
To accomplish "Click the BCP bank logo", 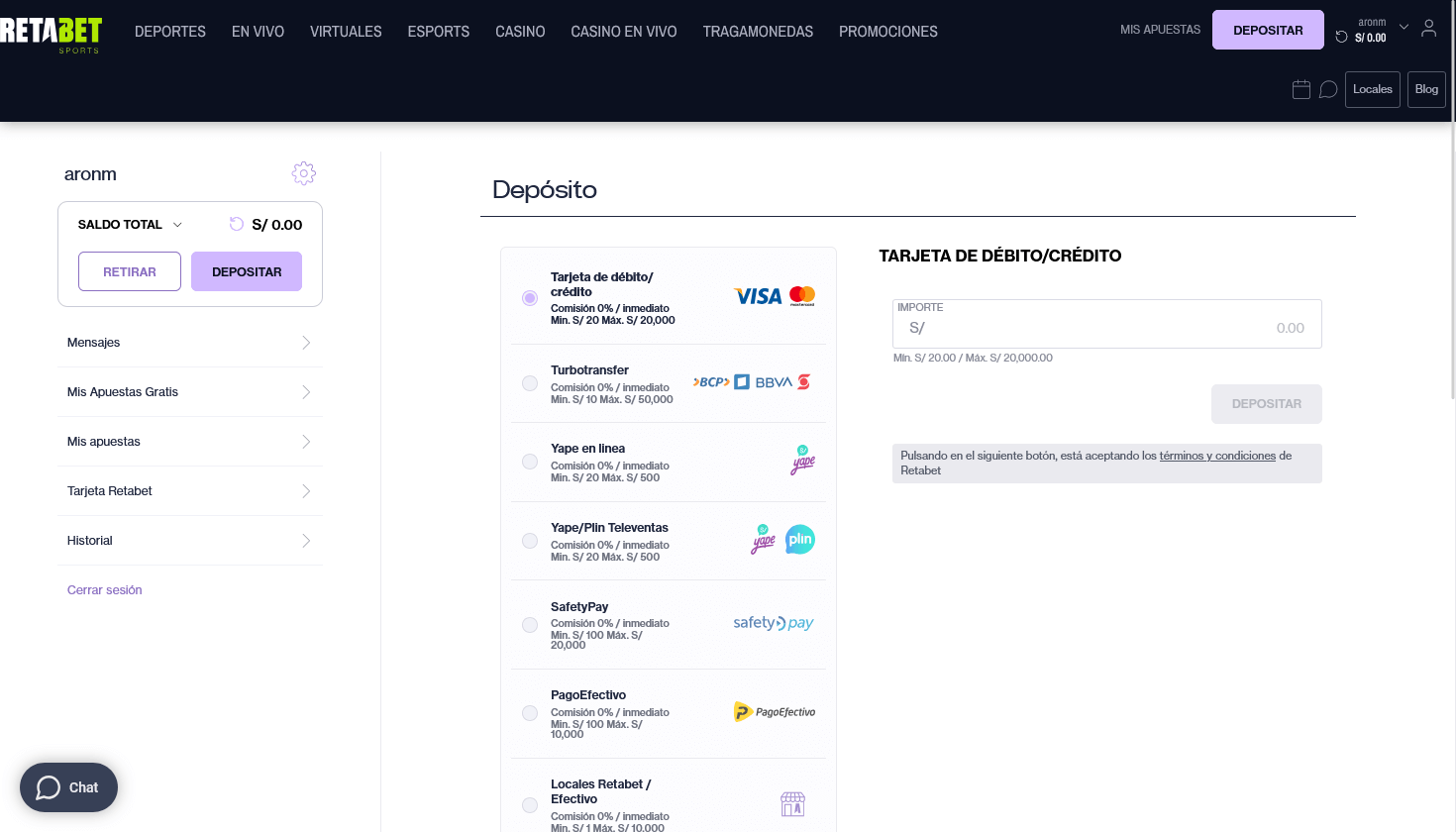I will [711, 382].
